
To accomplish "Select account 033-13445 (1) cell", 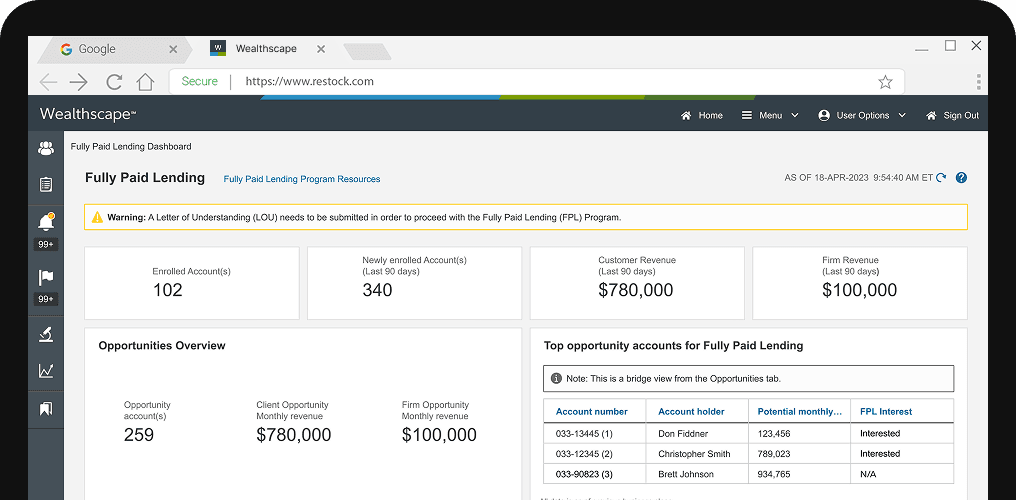I will tap(595, 433).
